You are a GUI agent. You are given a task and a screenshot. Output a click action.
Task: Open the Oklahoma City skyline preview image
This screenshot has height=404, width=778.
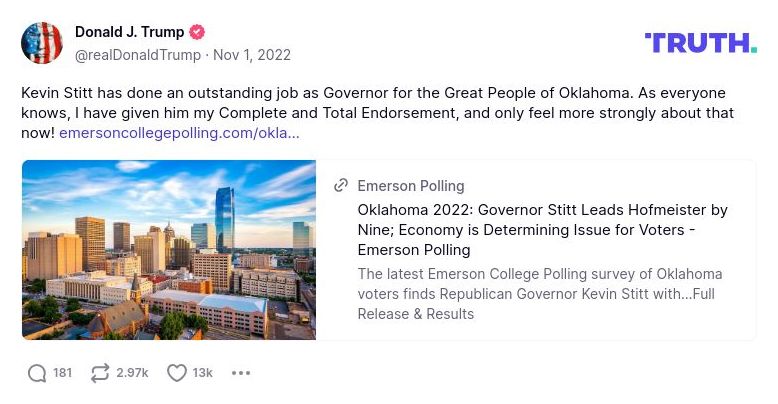pos(169,250)
